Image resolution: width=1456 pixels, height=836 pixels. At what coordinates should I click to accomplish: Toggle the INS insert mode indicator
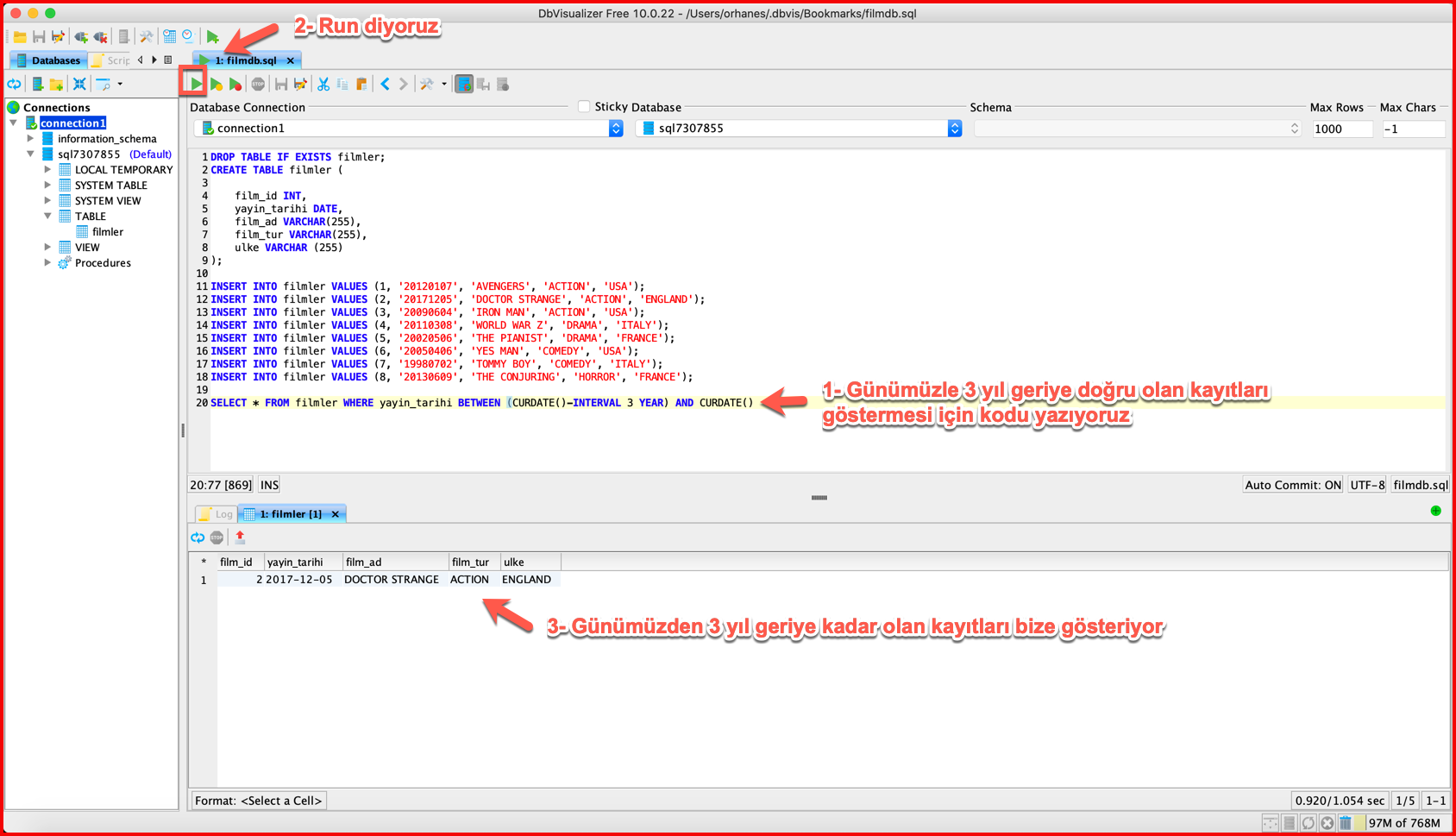click(x=269, y=485)
